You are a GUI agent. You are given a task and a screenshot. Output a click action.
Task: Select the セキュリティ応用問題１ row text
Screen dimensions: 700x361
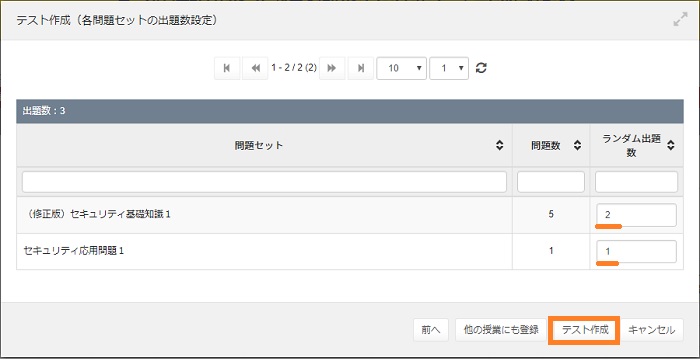[x=74, y=251]
